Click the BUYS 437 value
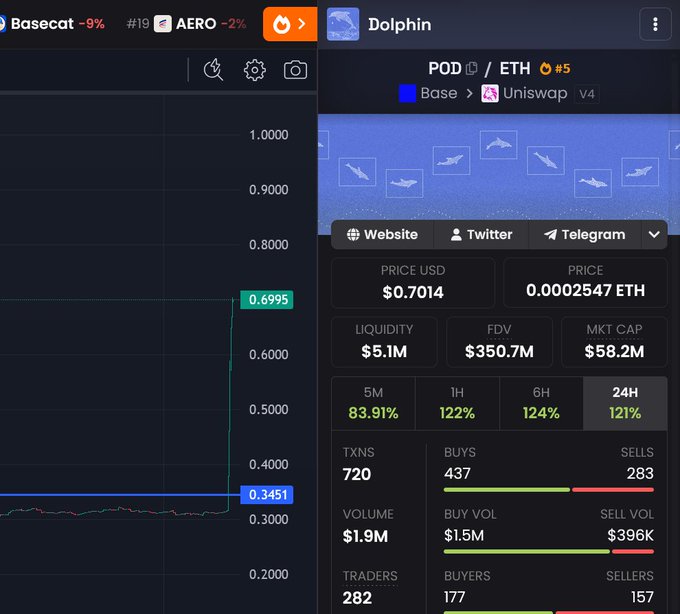This screenshot has width=680, height=614. coord(457,474)
